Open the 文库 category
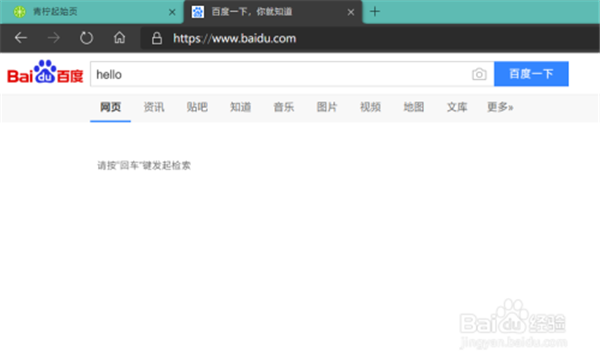The image size is (600, 363). coord(457,107)
